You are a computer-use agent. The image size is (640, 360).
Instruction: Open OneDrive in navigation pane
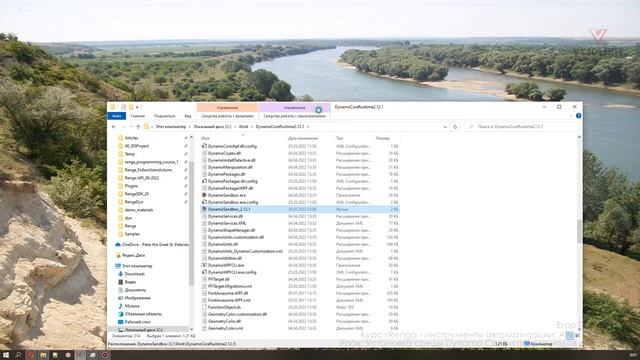[152, 244]
